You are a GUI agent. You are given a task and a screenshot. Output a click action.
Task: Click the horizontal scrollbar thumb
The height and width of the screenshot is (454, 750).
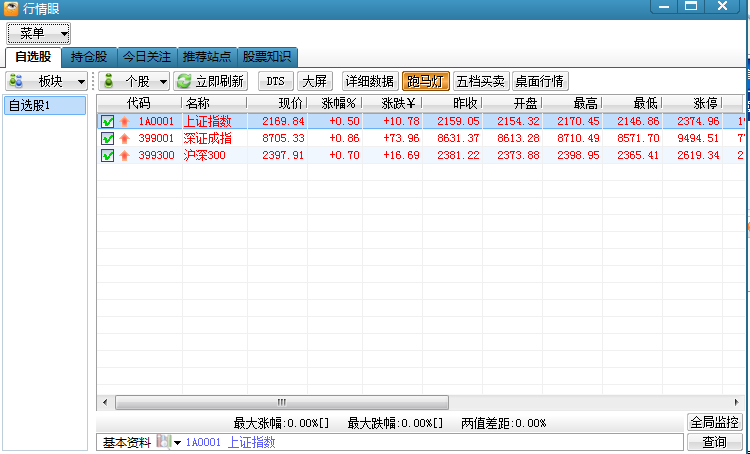[x=282, y=402]
